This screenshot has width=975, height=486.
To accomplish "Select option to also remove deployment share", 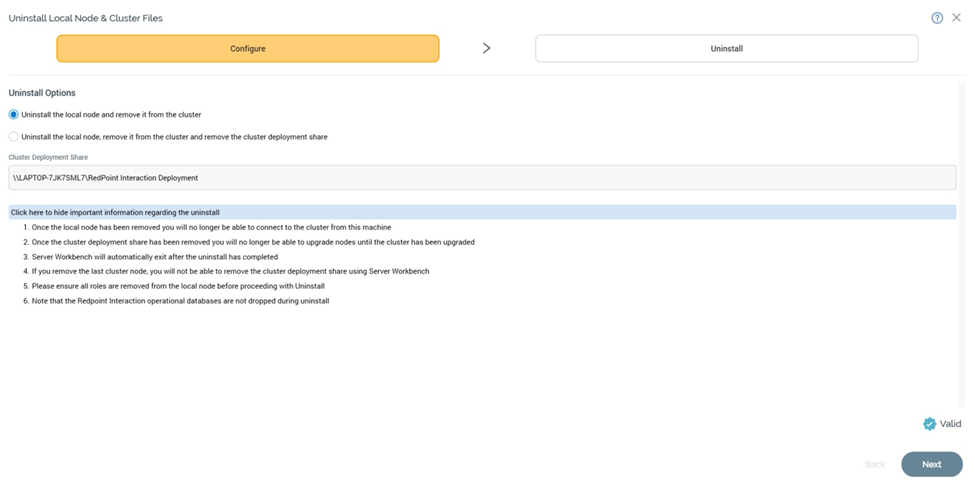I will [14, 137].
